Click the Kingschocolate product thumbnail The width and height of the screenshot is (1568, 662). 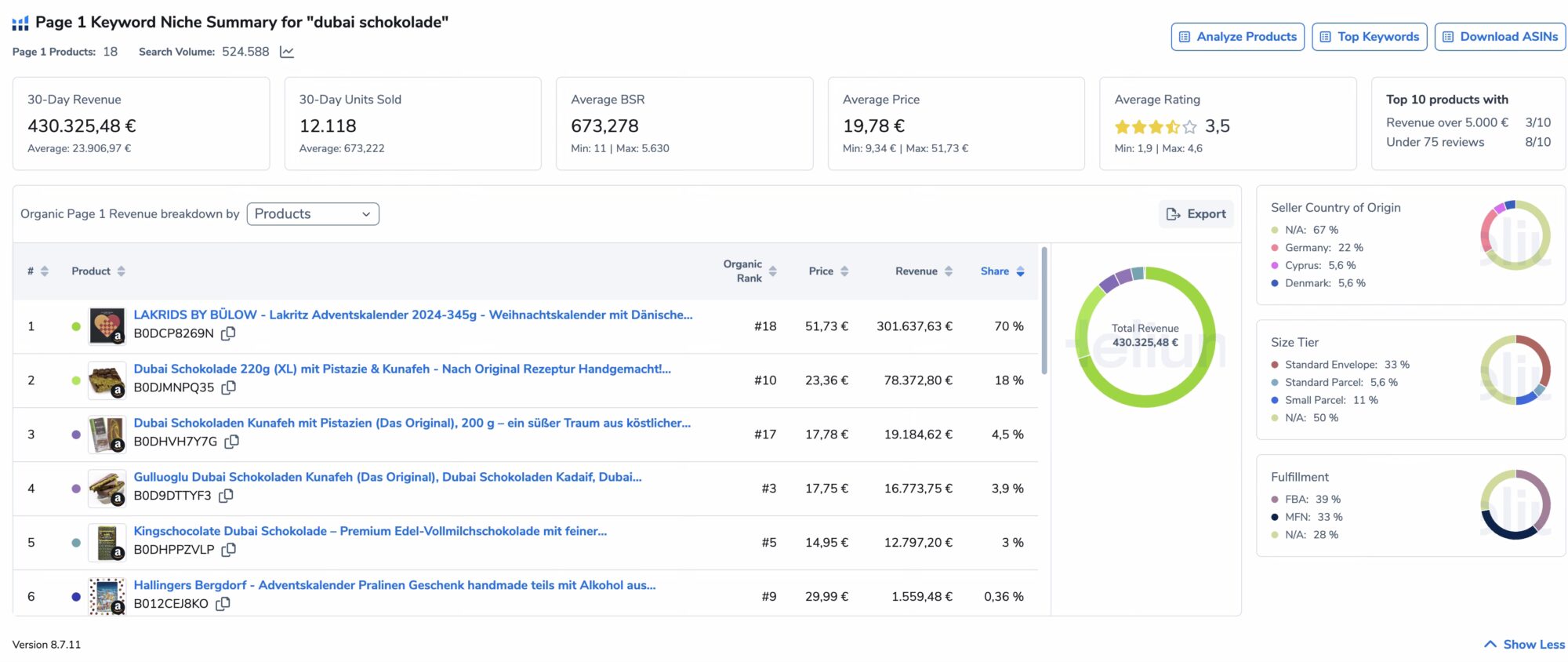(x=107, y=543)
